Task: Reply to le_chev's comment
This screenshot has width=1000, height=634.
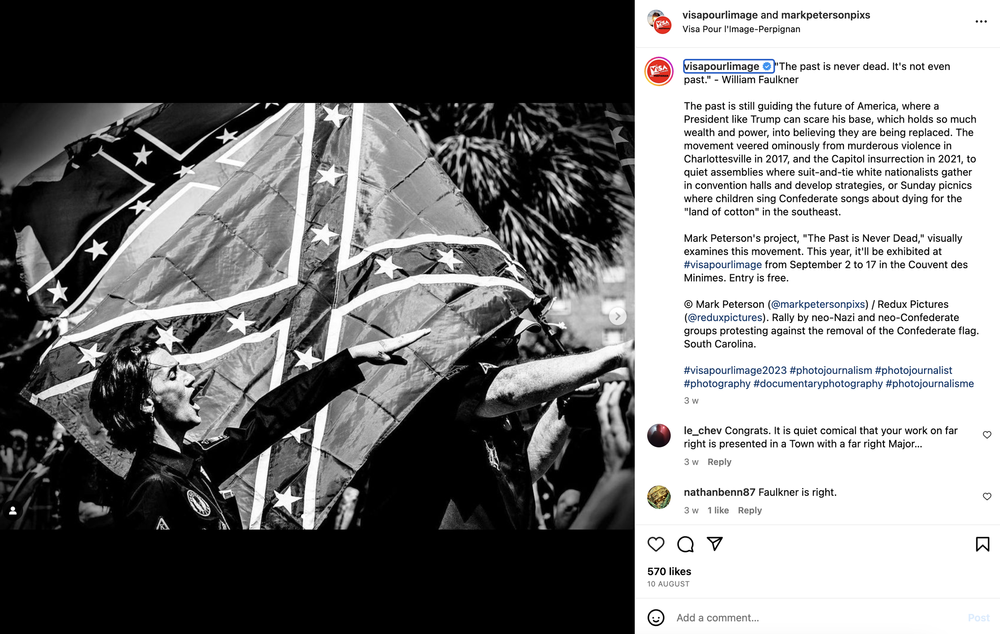Action: click(719, 462)
